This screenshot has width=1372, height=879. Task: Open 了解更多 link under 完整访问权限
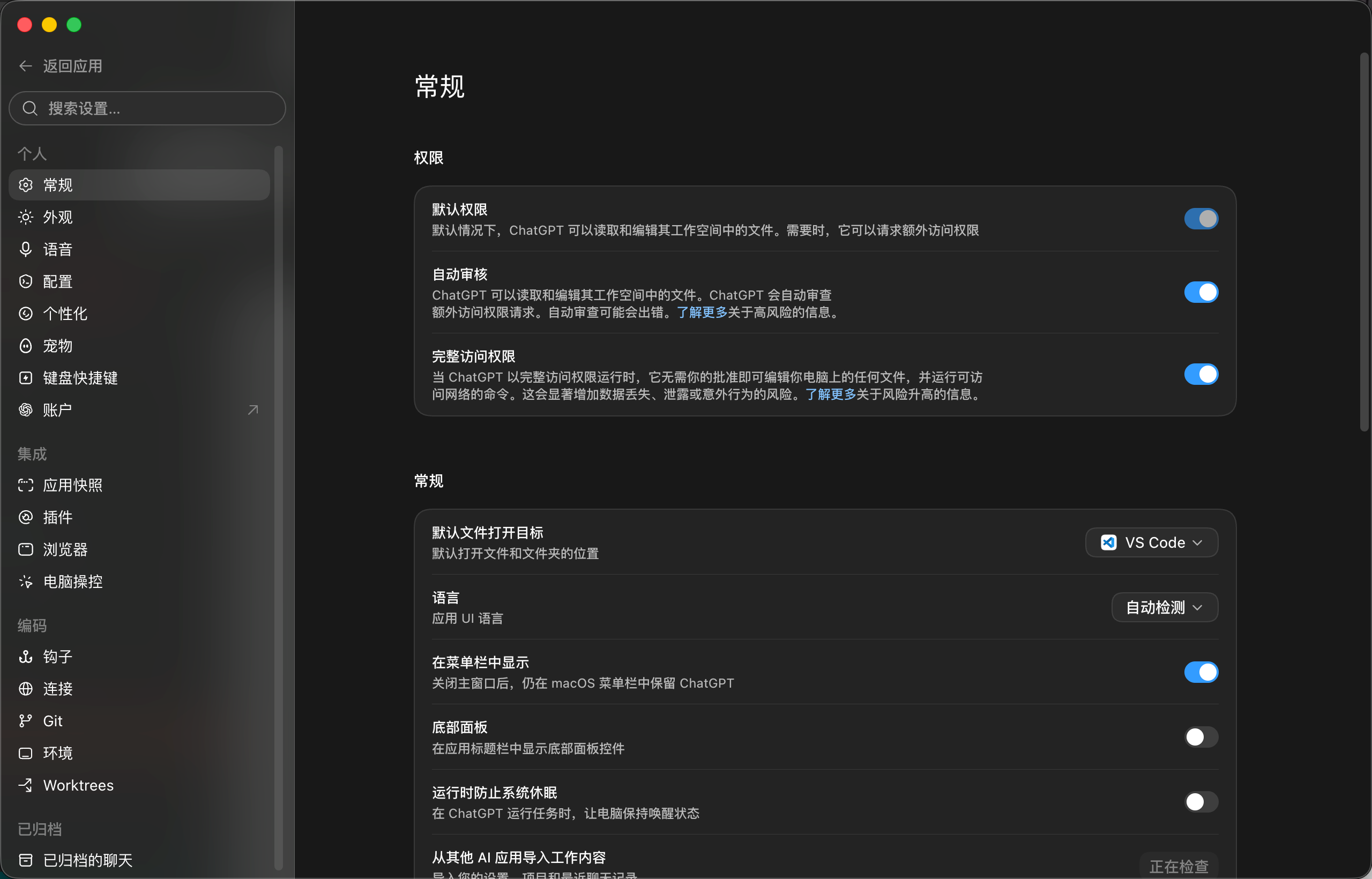pos(830,394)
